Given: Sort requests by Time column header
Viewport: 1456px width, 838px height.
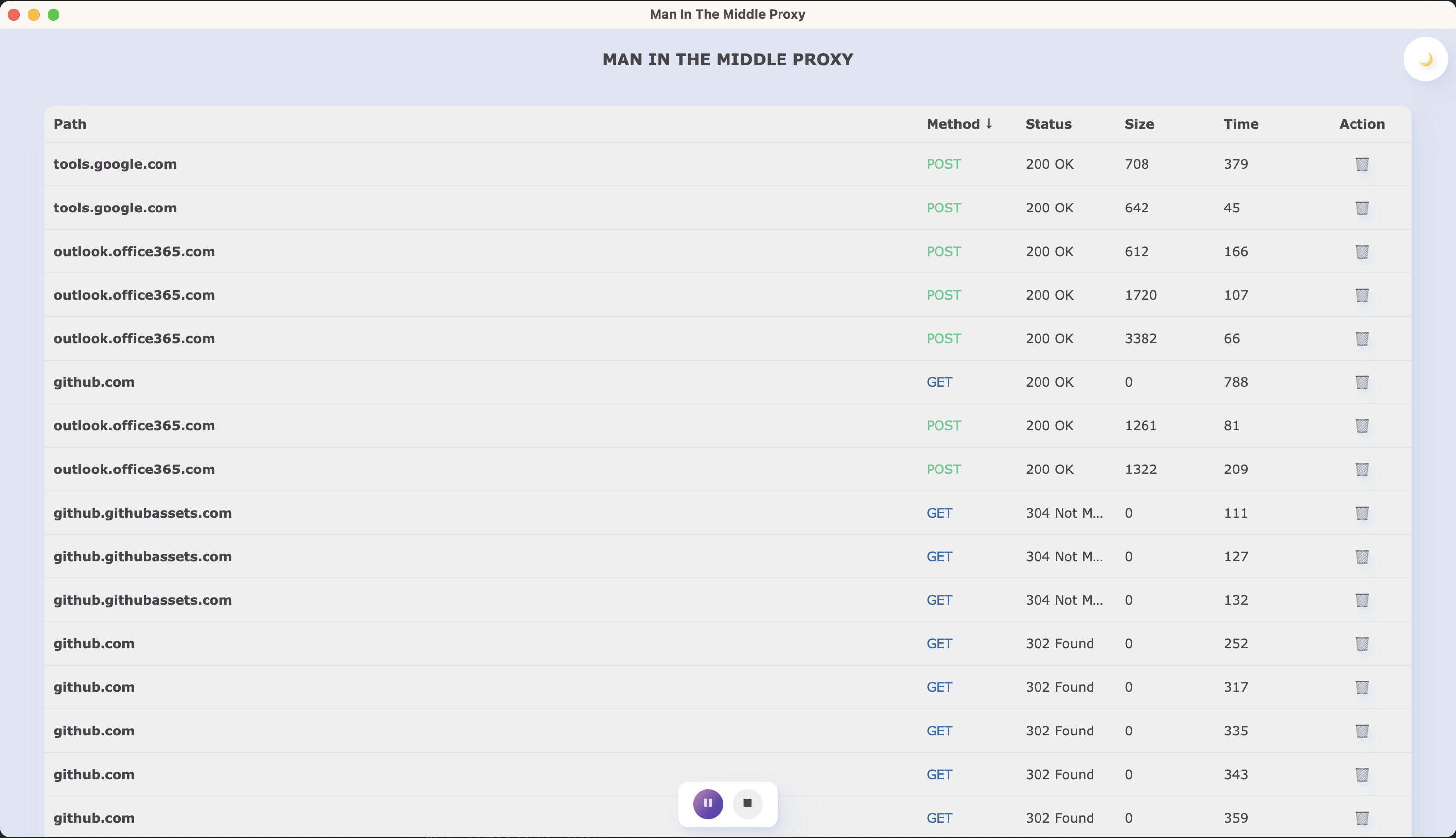Looking at the screenshot, I should point(1241,124).
